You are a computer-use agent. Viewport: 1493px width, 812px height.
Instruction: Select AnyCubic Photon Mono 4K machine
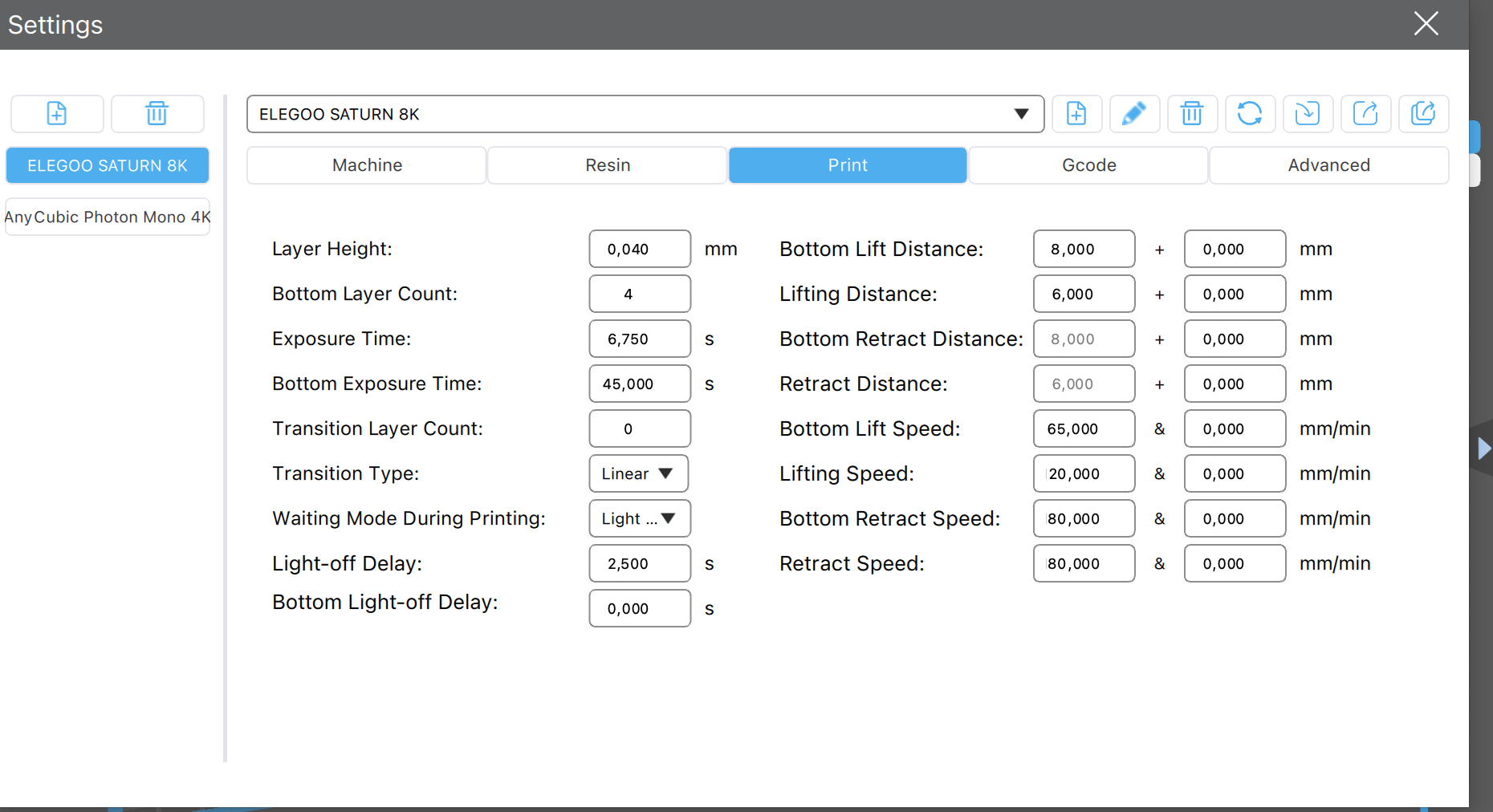point(108,217)
